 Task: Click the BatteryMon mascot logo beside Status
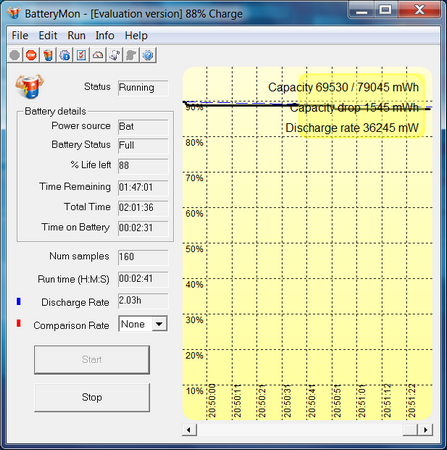point(29,86)
